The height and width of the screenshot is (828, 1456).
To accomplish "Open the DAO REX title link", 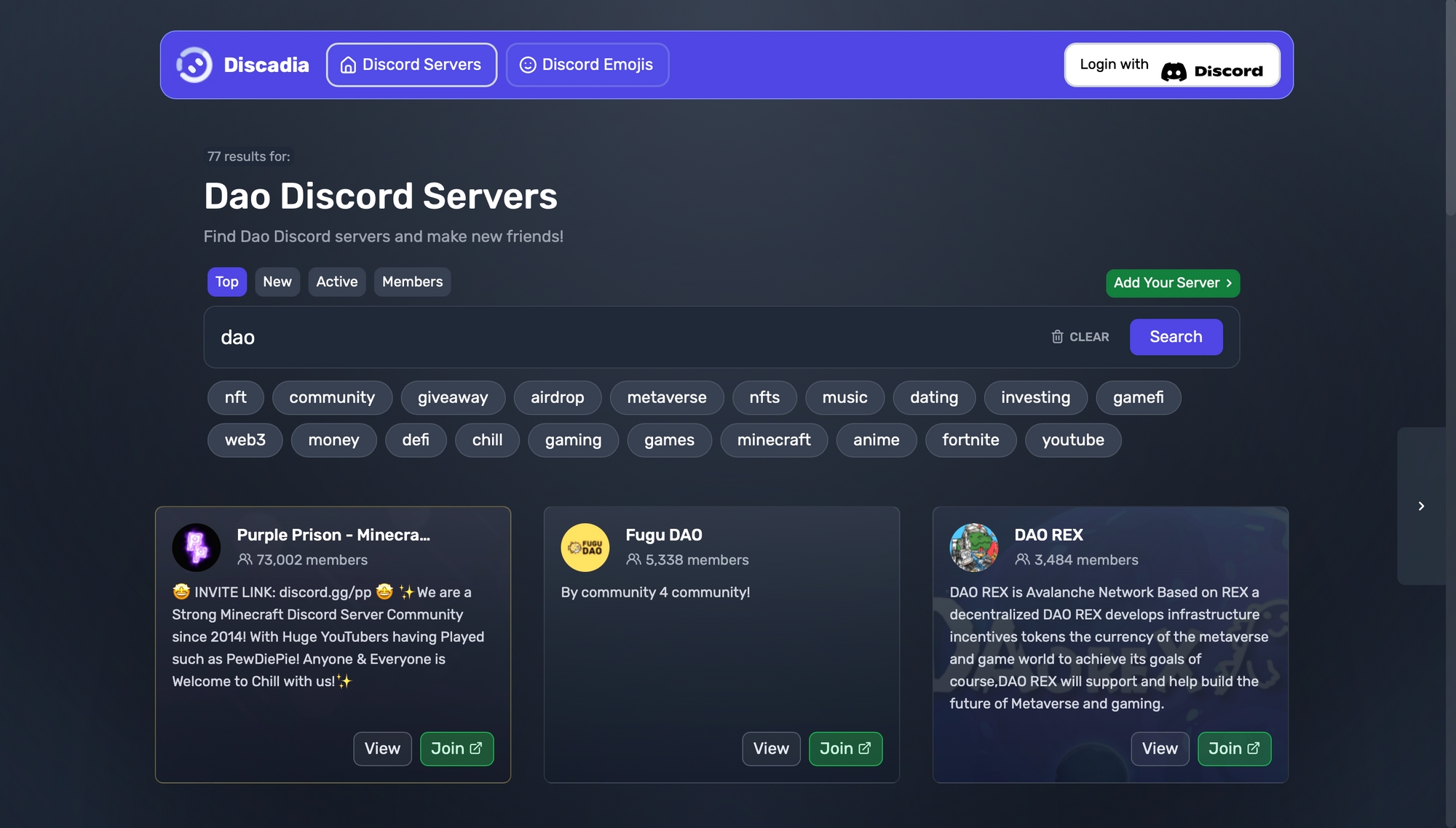I will click(1048, 535).
